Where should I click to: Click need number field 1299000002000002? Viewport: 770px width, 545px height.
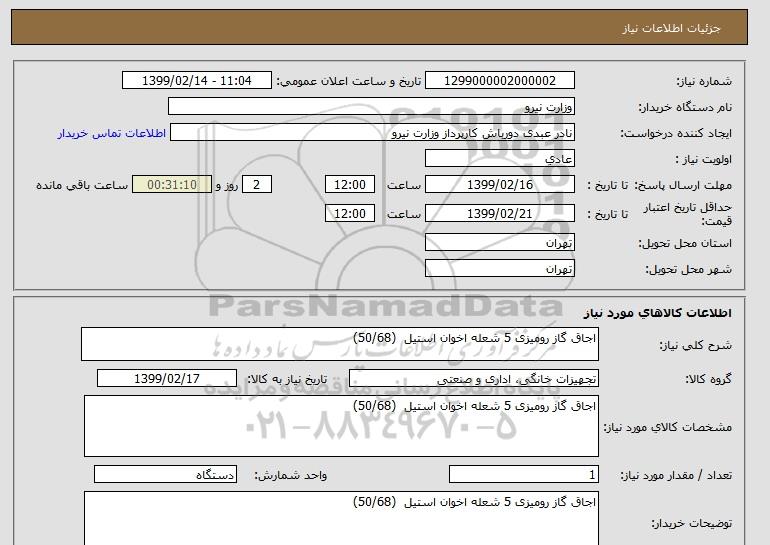[499, 81]
